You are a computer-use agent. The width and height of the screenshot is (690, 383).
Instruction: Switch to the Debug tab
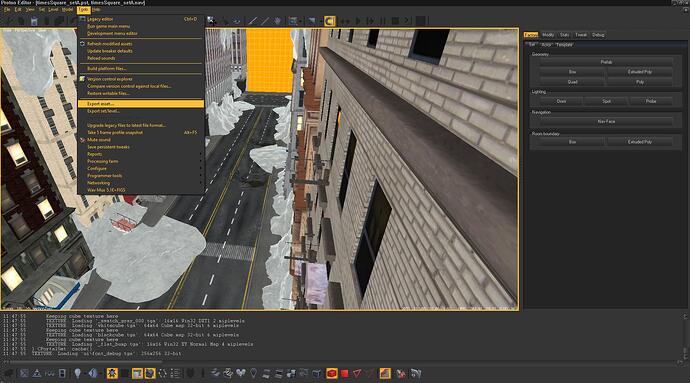598,35
